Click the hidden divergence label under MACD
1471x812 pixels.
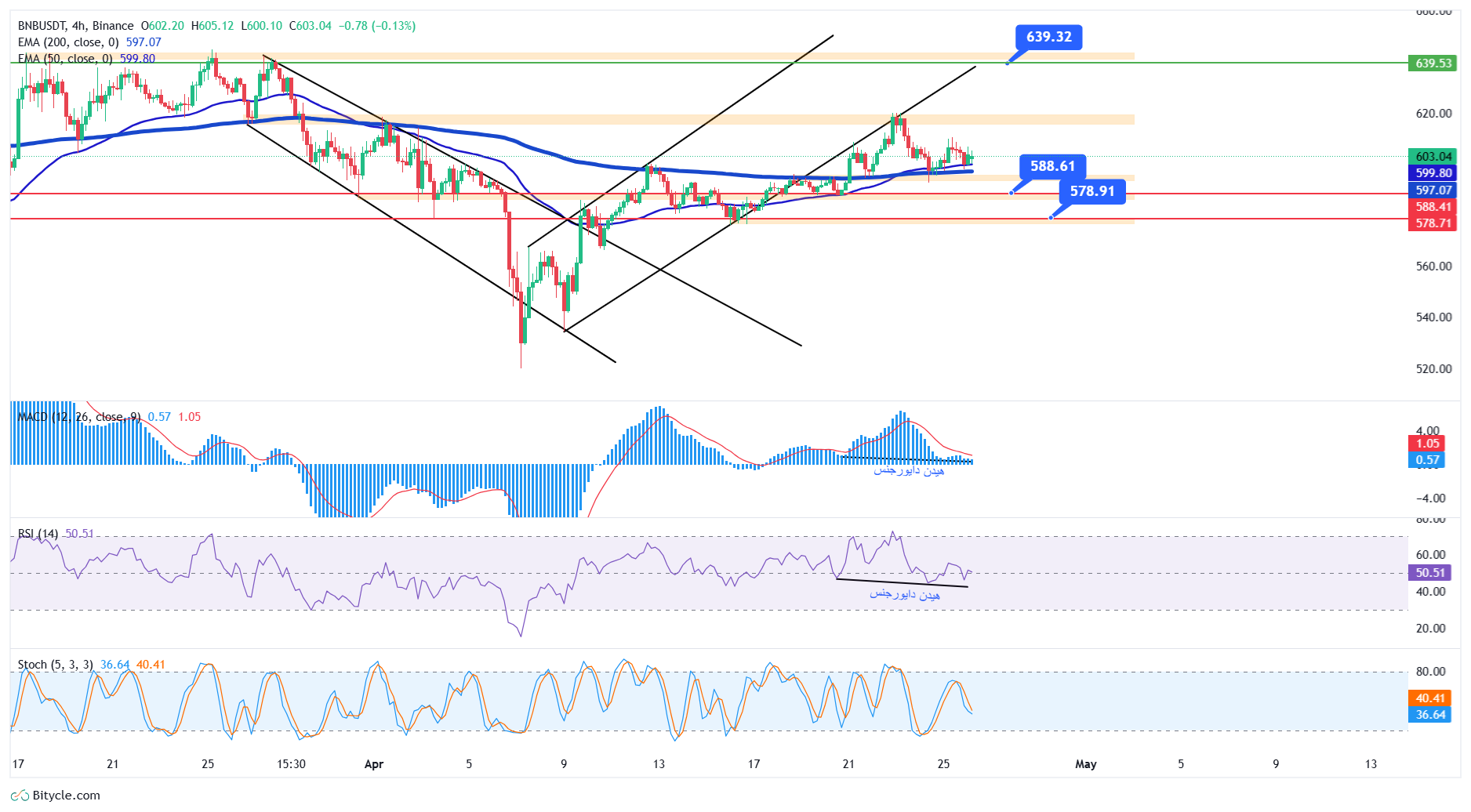pyautogui.click(x=910, y=471)
